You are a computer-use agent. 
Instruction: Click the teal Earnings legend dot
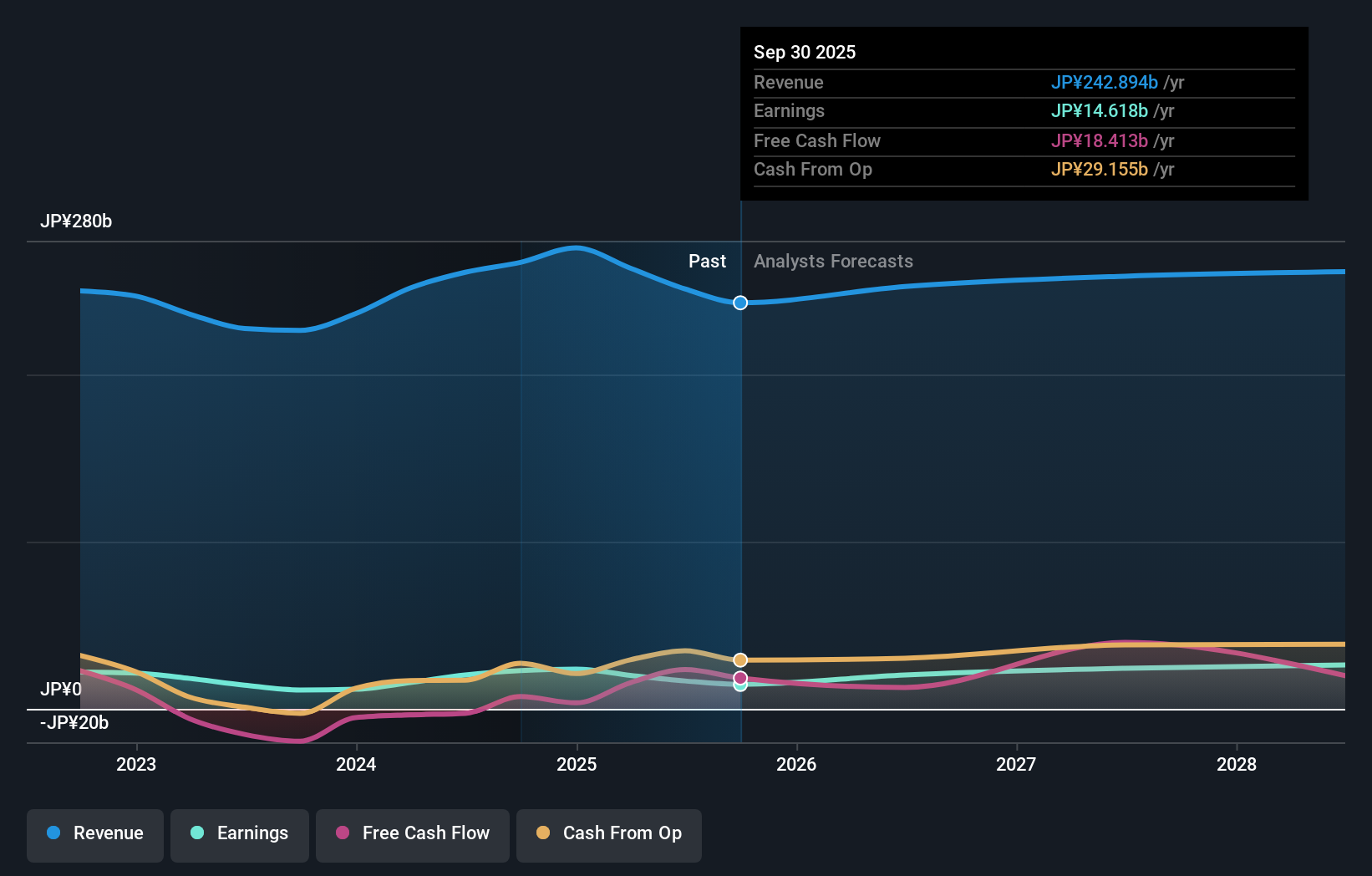[x=197, y=833]
